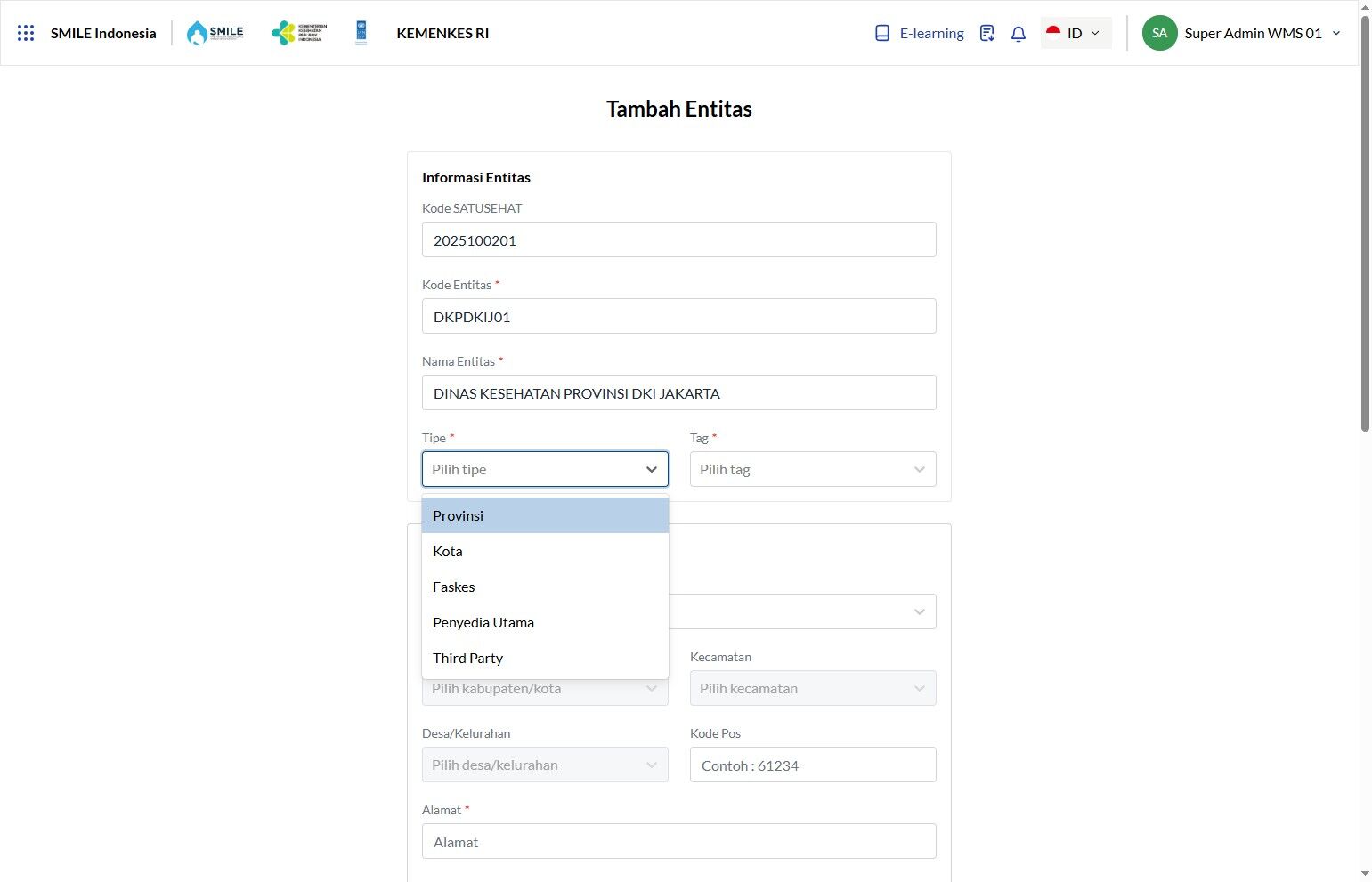This screenshot has width=1372, height=882.
Task: Click the UNDP logo in header
Action: pos(361,33)
